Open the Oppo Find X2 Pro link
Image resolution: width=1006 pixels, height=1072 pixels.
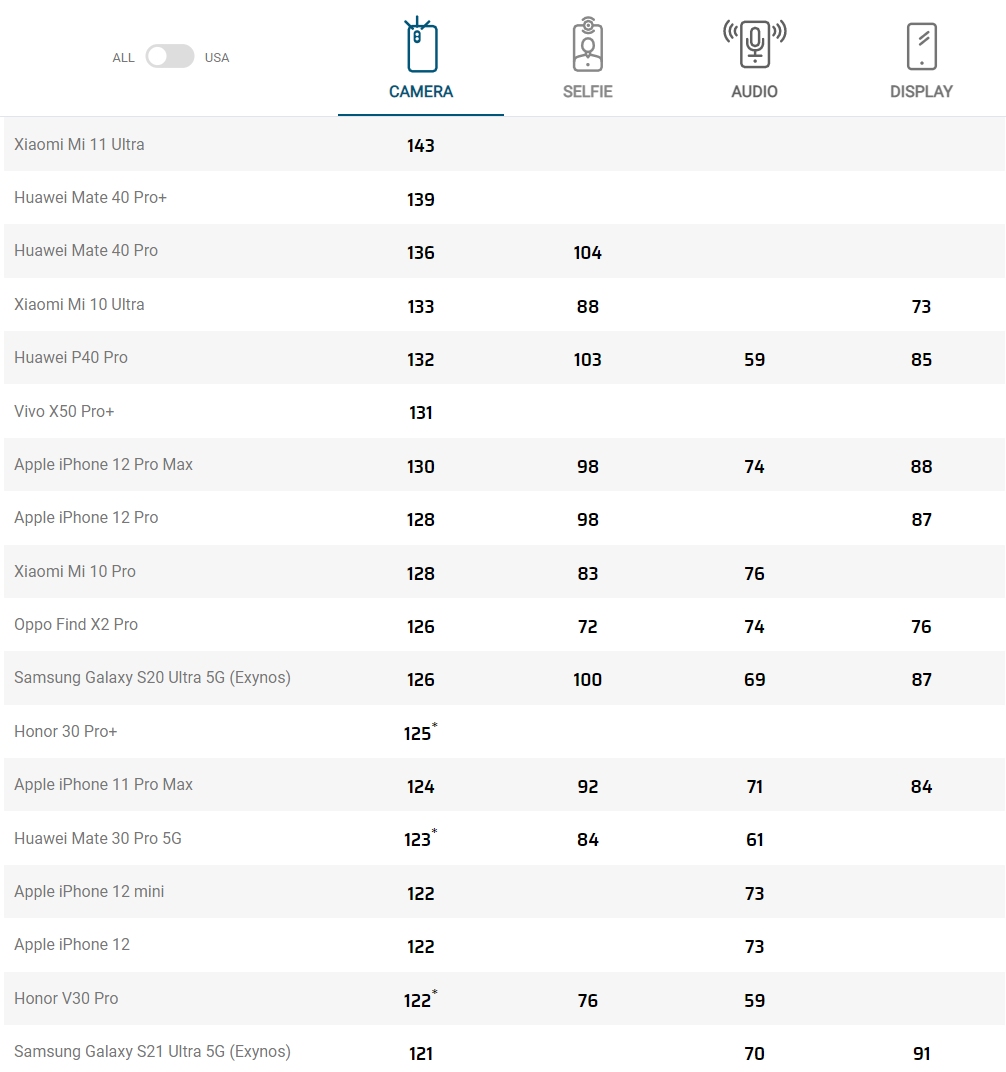coord(76,625)
